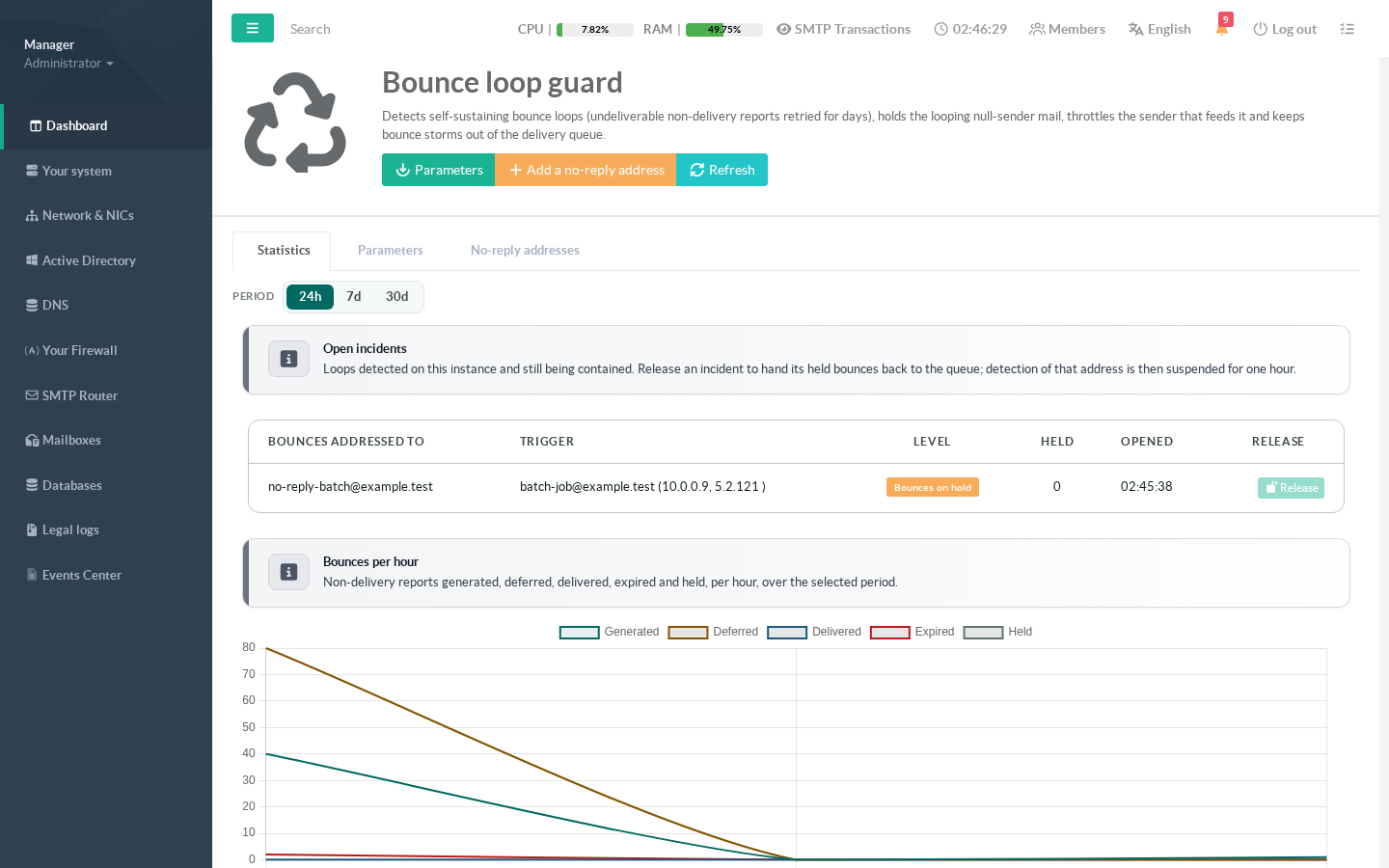Go to Your Firewall
Image resolution: width=1389 pixels, height=868 pixels.
(x=106, y=350)
